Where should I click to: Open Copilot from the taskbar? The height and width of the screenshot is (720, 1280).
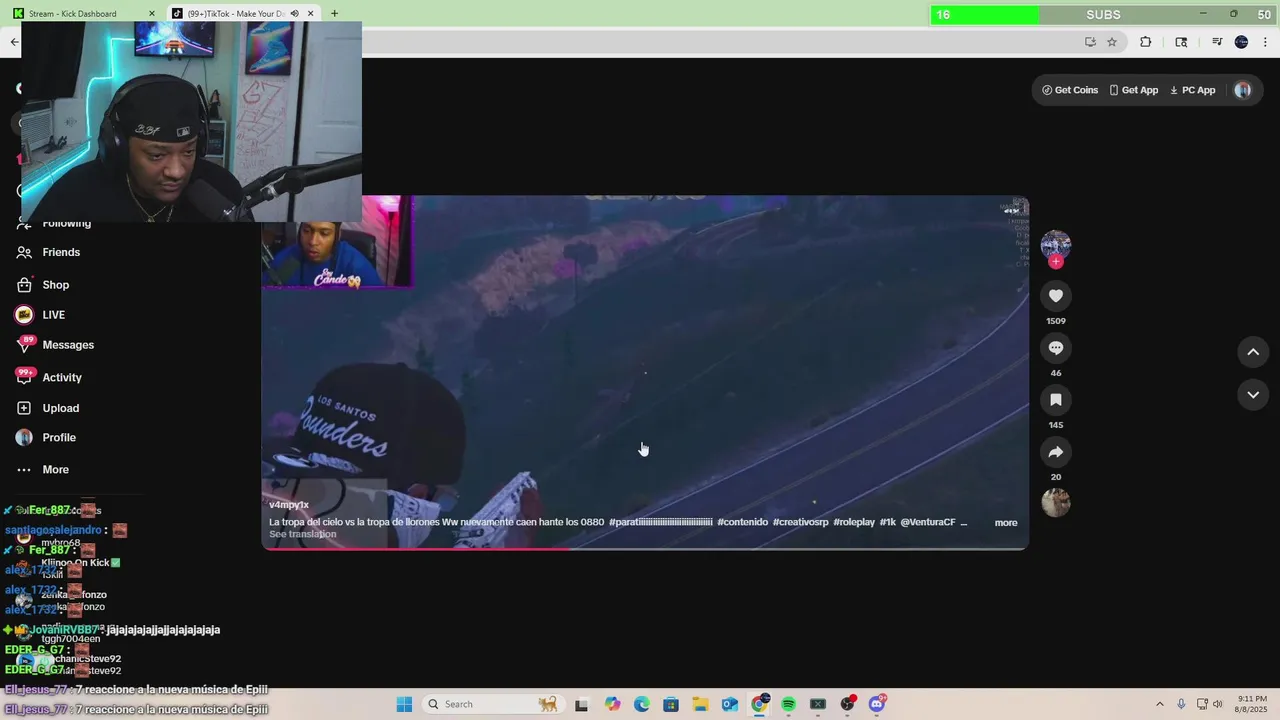612,704
